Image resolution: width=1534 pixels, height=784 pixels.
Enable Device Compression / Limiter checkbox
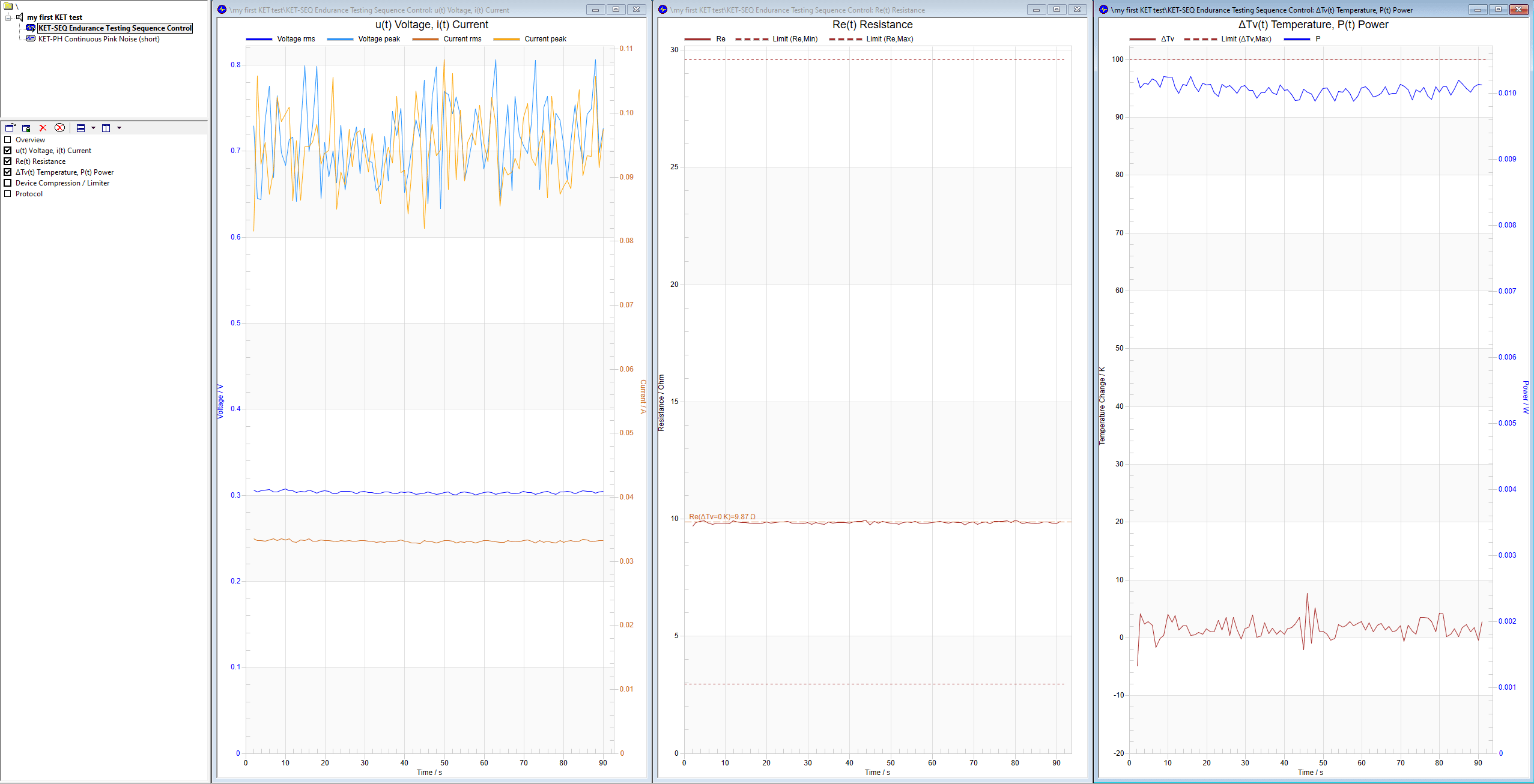tap(8, 183)
